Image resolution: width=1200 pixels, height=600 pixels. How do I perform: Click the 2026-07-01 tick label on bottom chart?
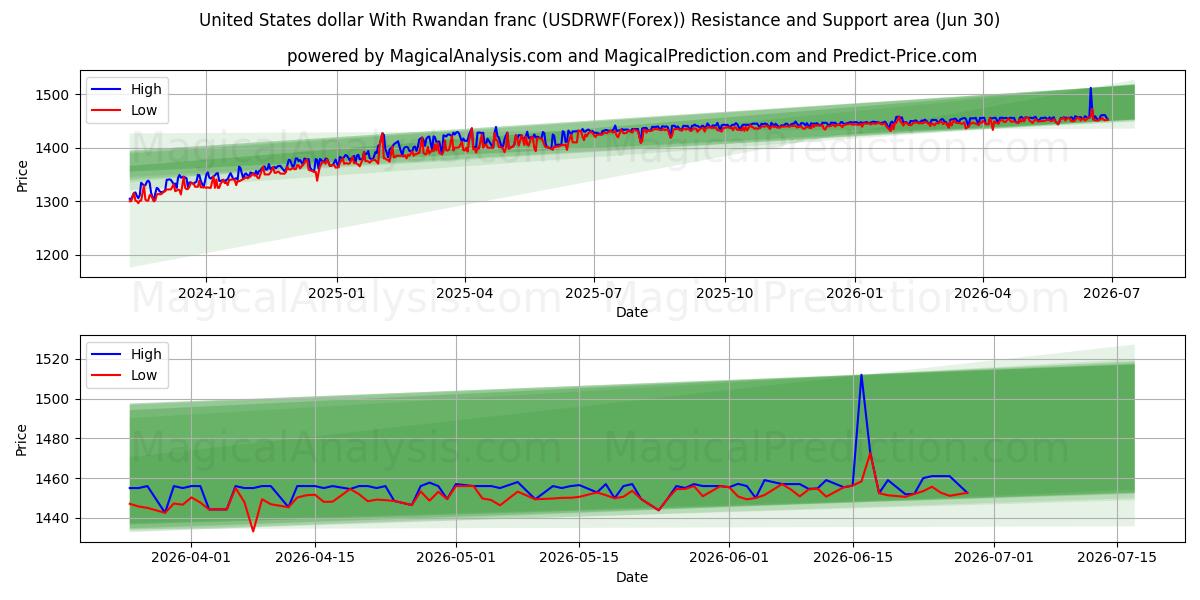[995, 557]
